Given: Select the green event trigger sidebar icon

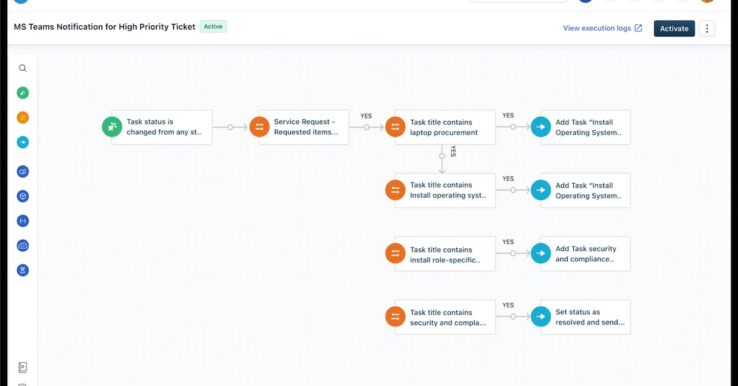Looking at the screenshot, I should [23, 93].
